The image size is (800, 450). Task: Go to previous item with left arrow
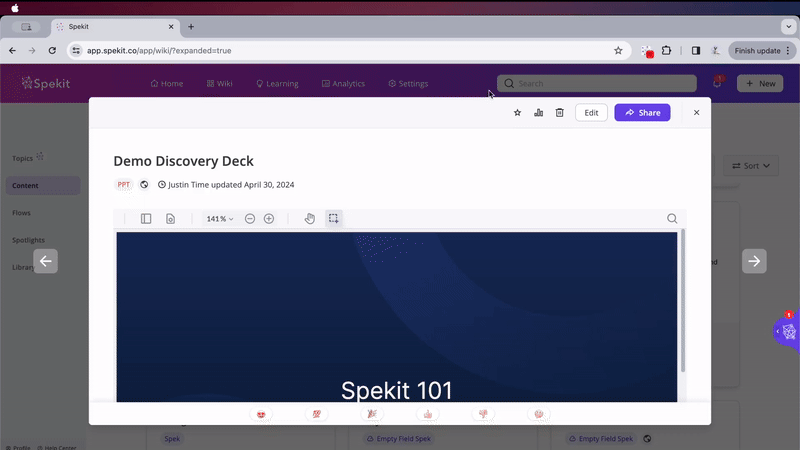point(45,261)
